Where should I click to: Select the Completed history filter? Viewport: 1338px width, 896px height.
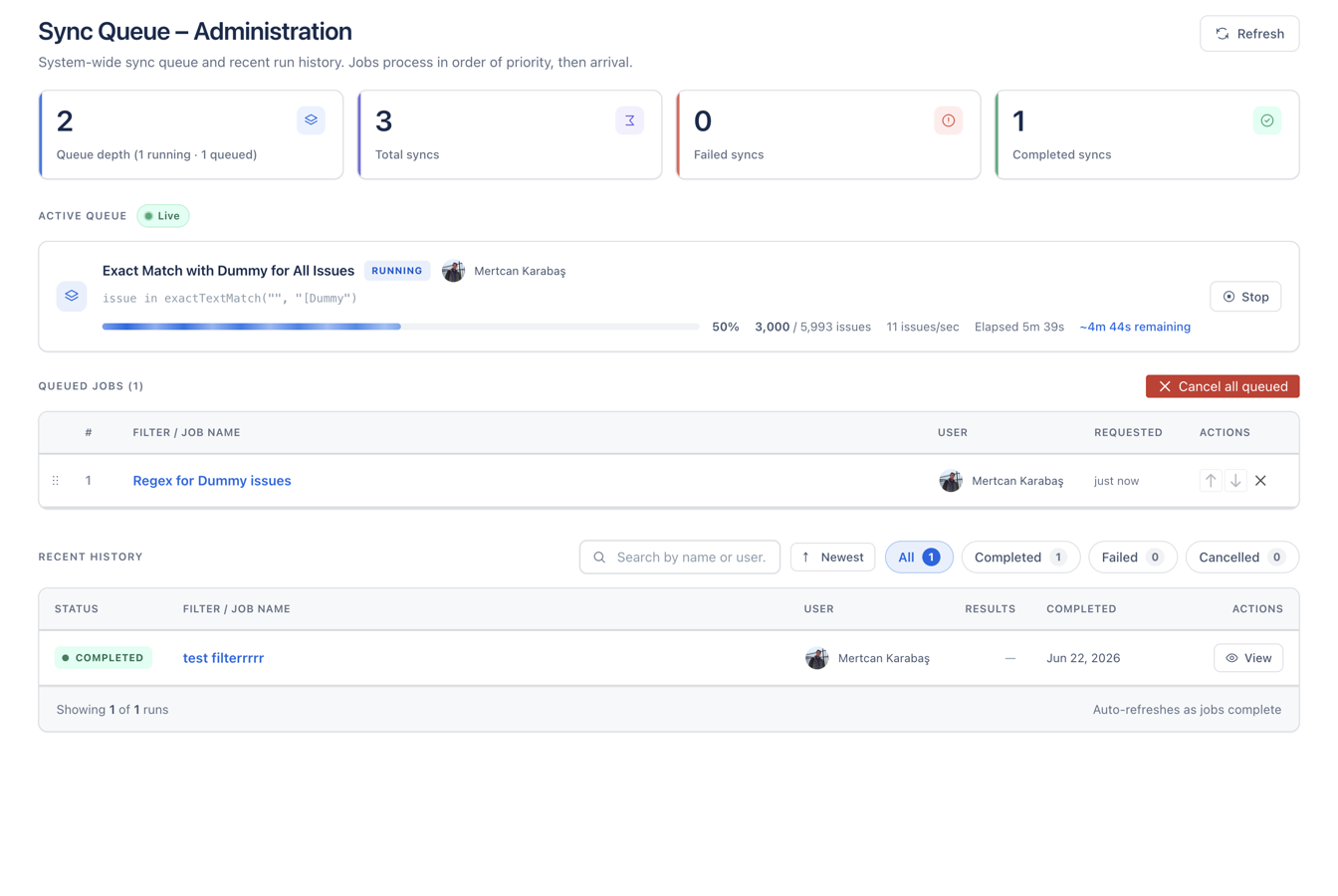[1020, 558]
